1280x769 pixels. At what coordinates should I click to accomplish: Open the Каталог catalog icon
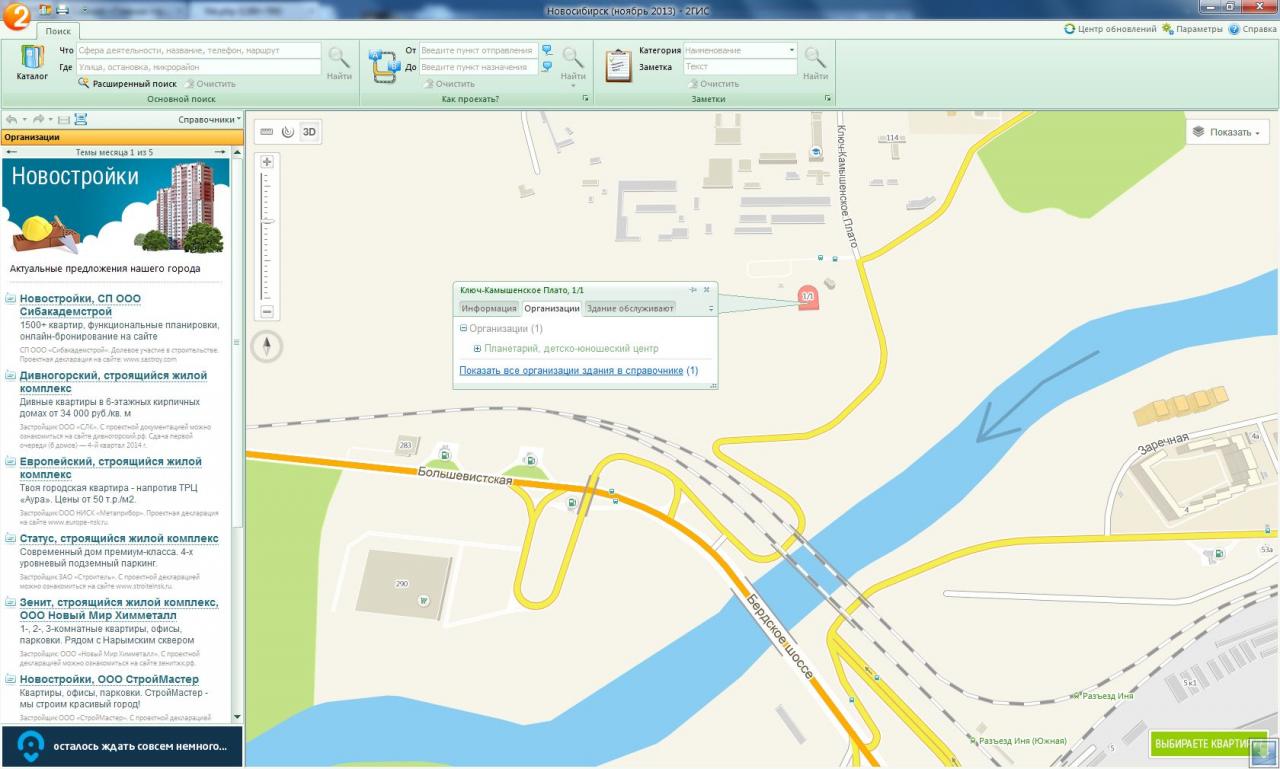coord(32,61)
